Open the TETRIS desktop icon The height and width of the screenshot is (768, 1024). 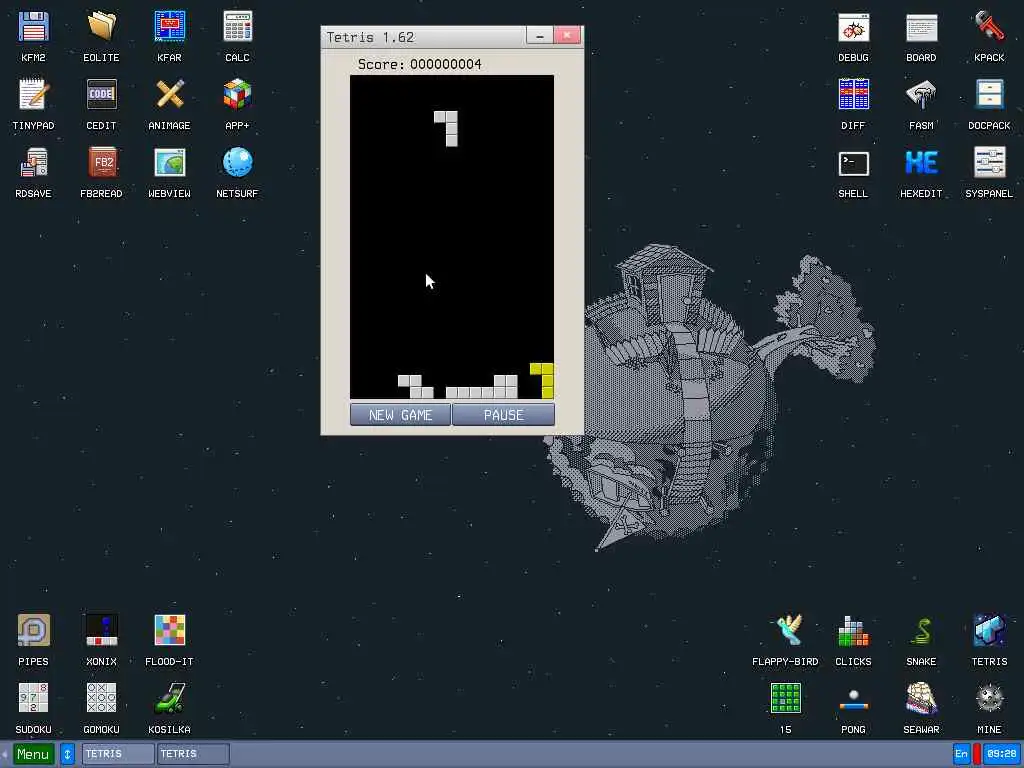tap(989, 631)
